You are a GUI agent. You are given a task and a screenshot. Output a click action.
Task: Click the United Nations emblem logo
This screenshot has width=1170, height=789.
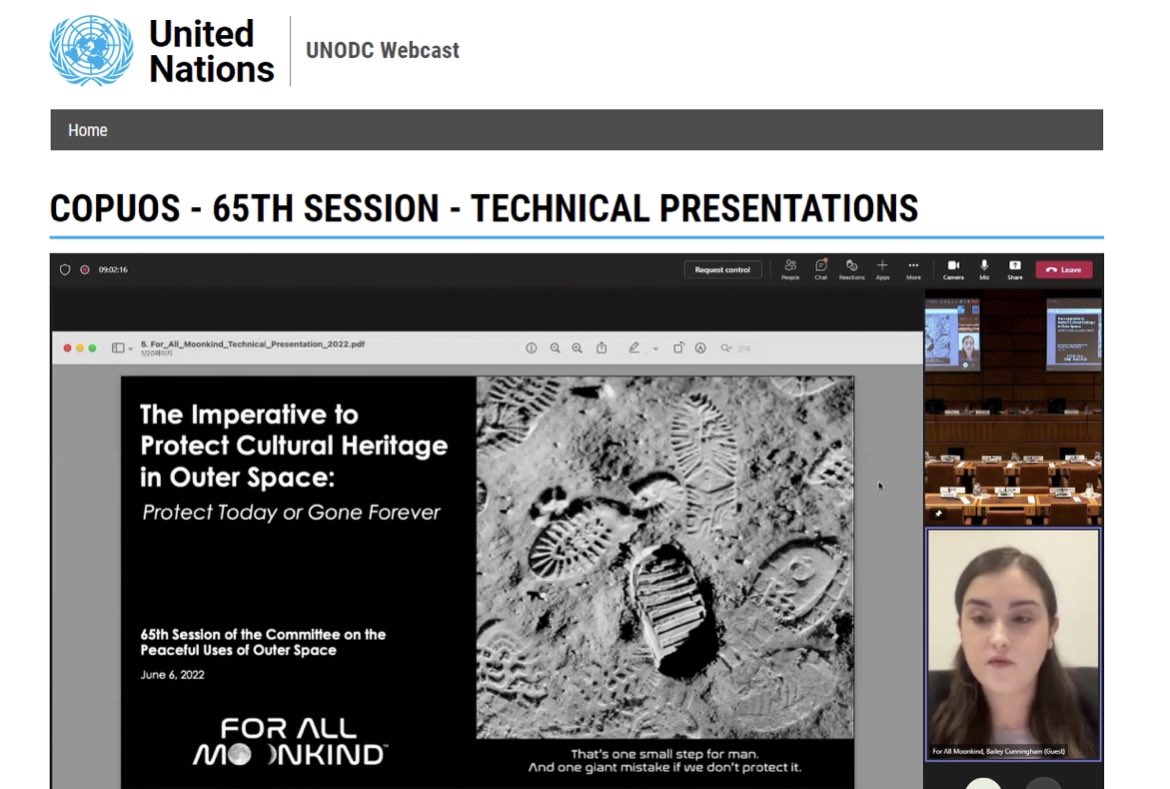pos(91,51)
